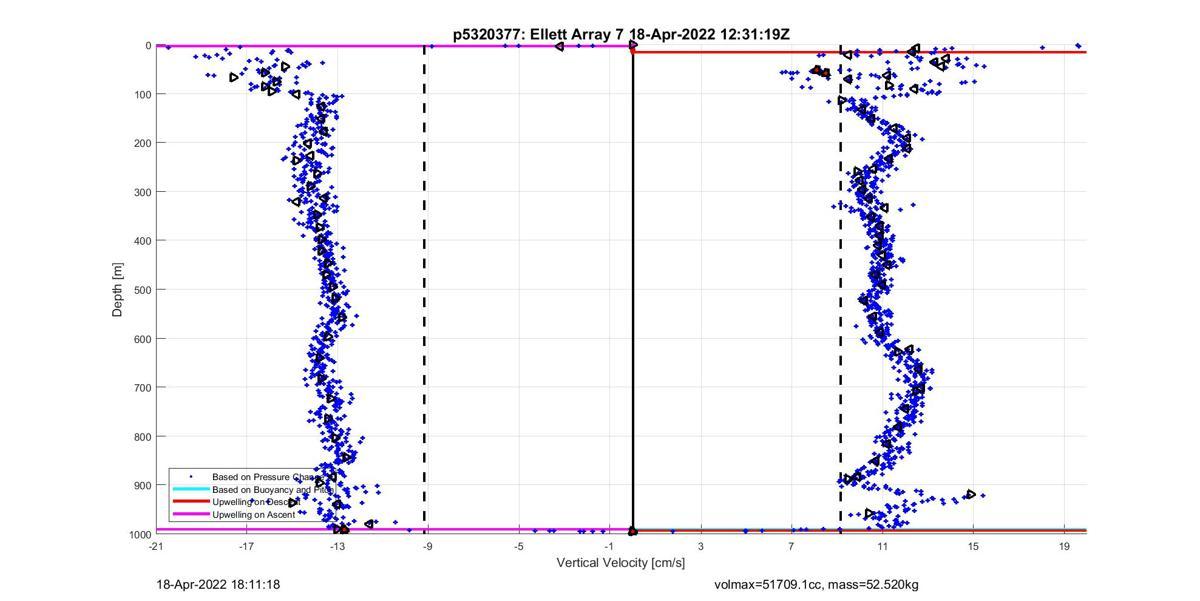Click legend entry 'Based on Buoyancy and Pitch'

[271, 490]
